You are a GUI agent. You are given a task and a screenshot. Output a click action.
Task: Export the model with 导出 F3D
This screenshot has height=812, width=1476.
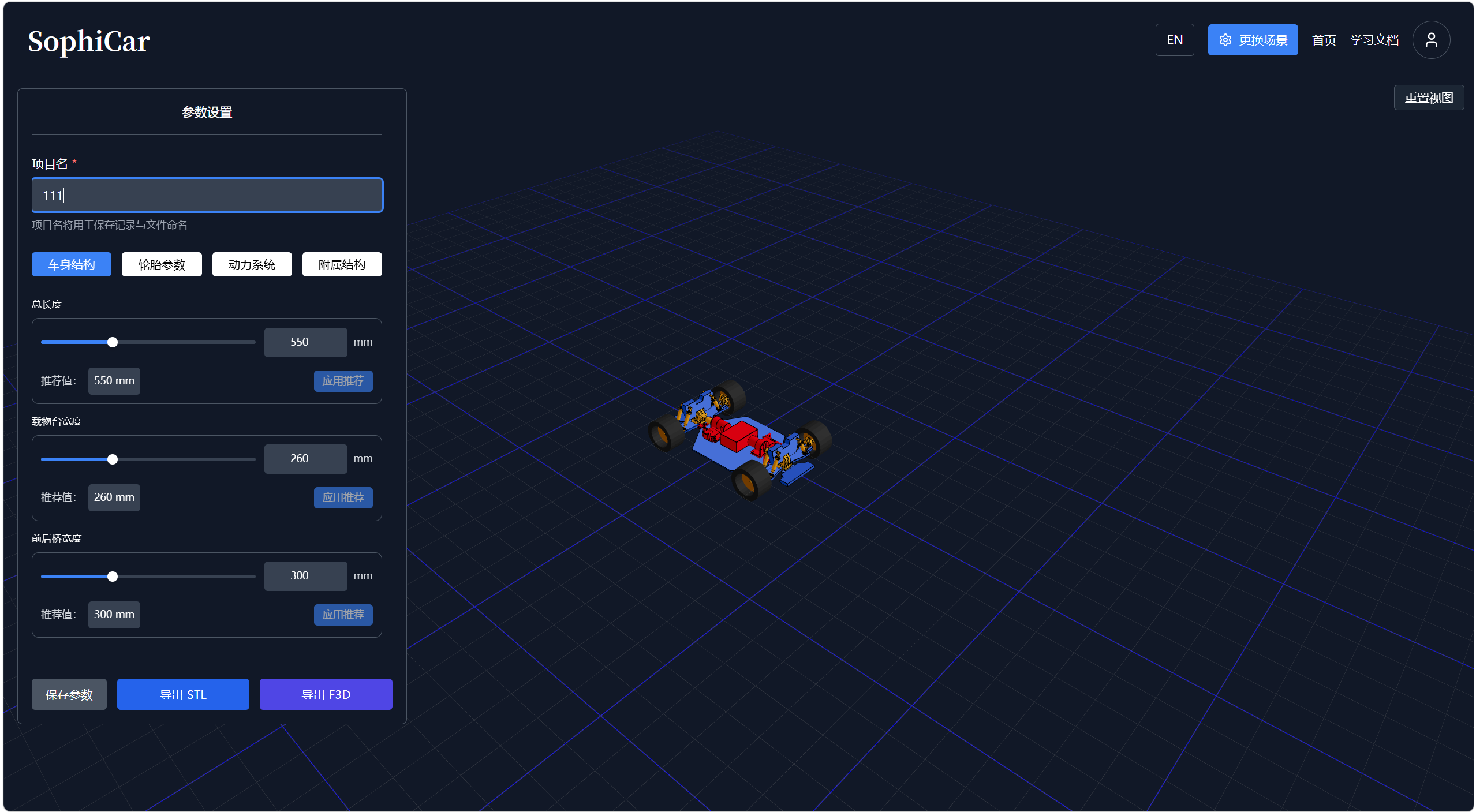(x=326, y=694)
